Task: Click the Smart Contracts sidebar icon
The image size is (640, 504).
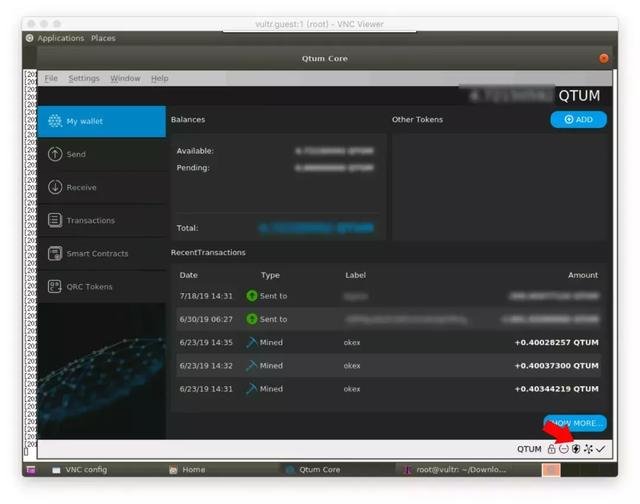Action: point(55,253)
